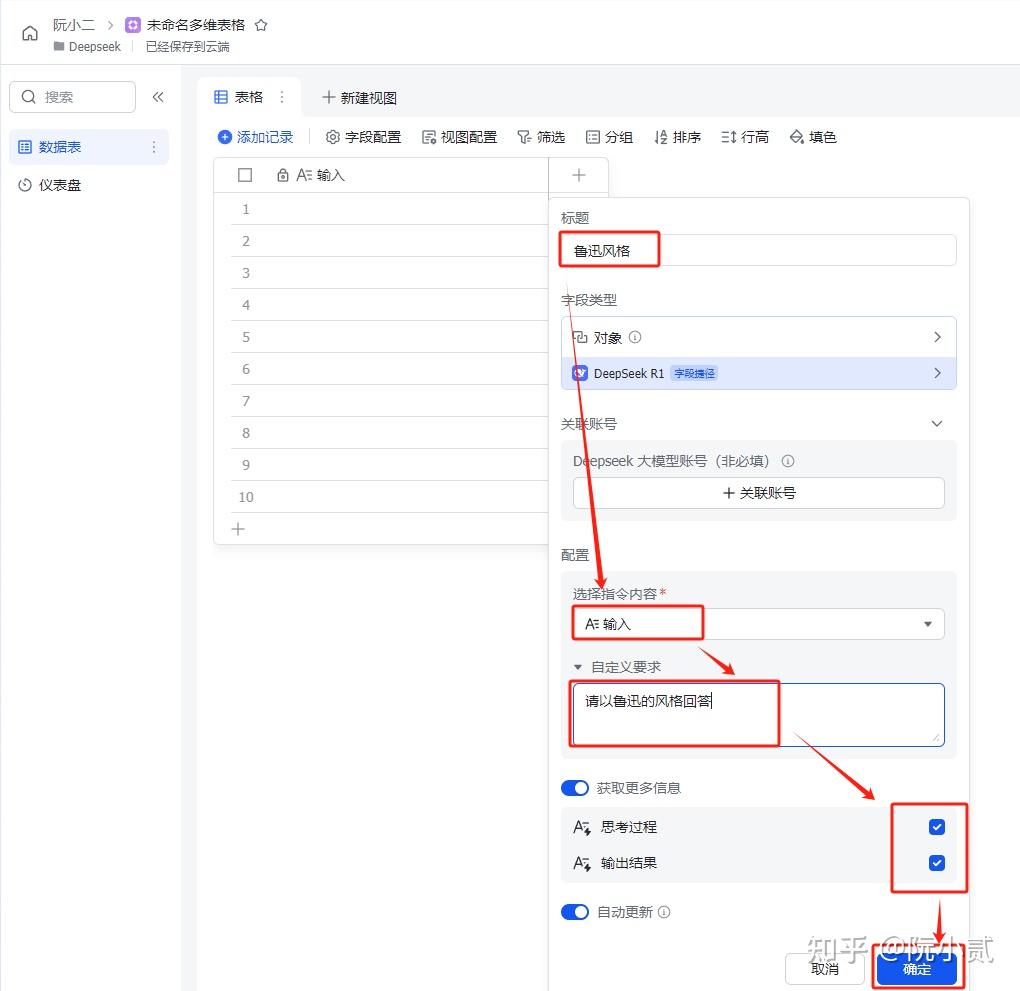The width and height of the screenshot is (1020, 991).
Task: Click the 输出结果 field type icon
Action: [582, 863]
